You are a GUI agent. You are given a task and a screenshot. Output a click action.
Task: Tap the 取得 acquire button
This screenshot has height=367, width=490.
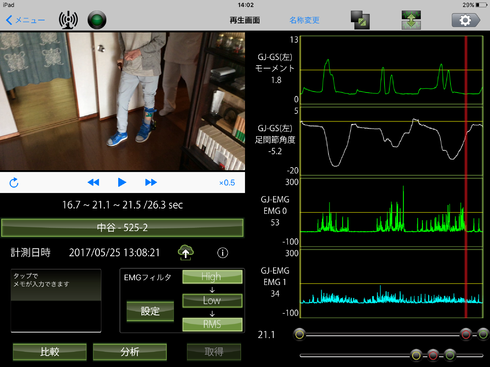214,352
